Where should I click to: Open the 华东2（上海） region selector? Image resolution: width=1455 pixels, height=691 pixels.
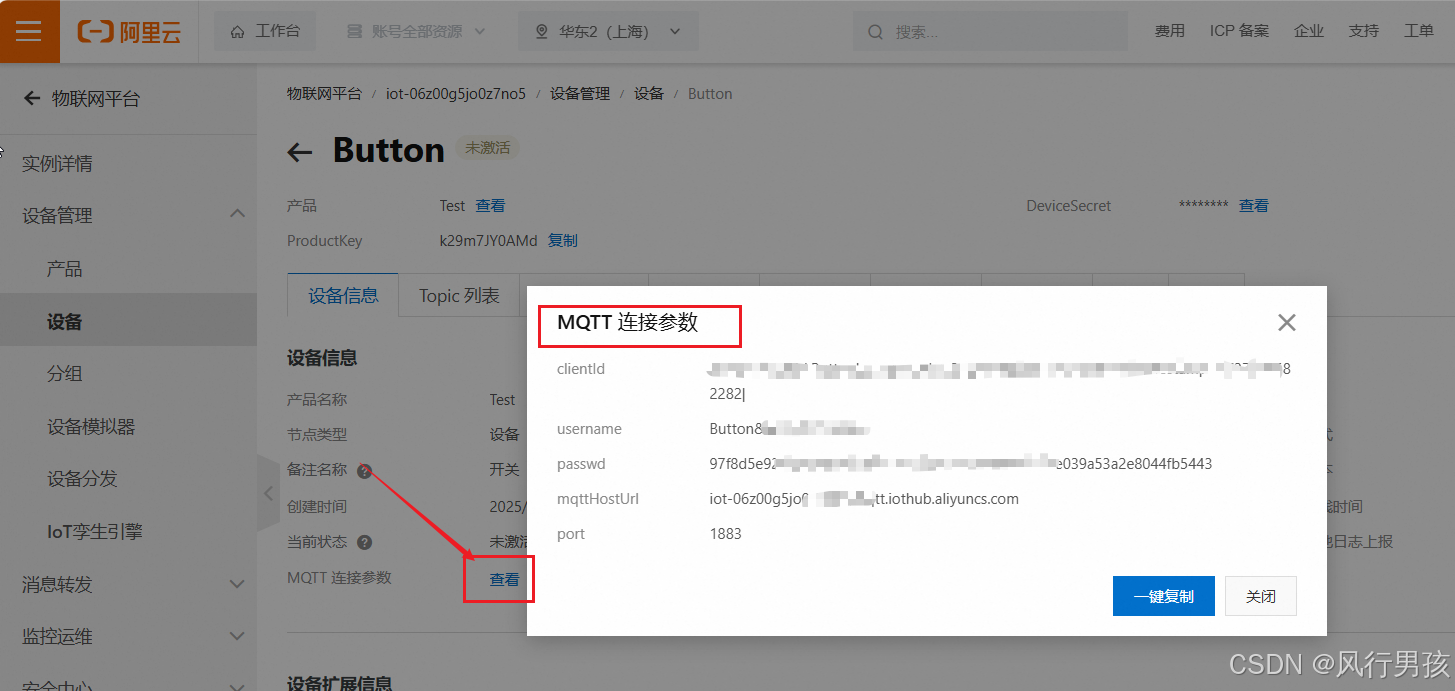[608, 31]
